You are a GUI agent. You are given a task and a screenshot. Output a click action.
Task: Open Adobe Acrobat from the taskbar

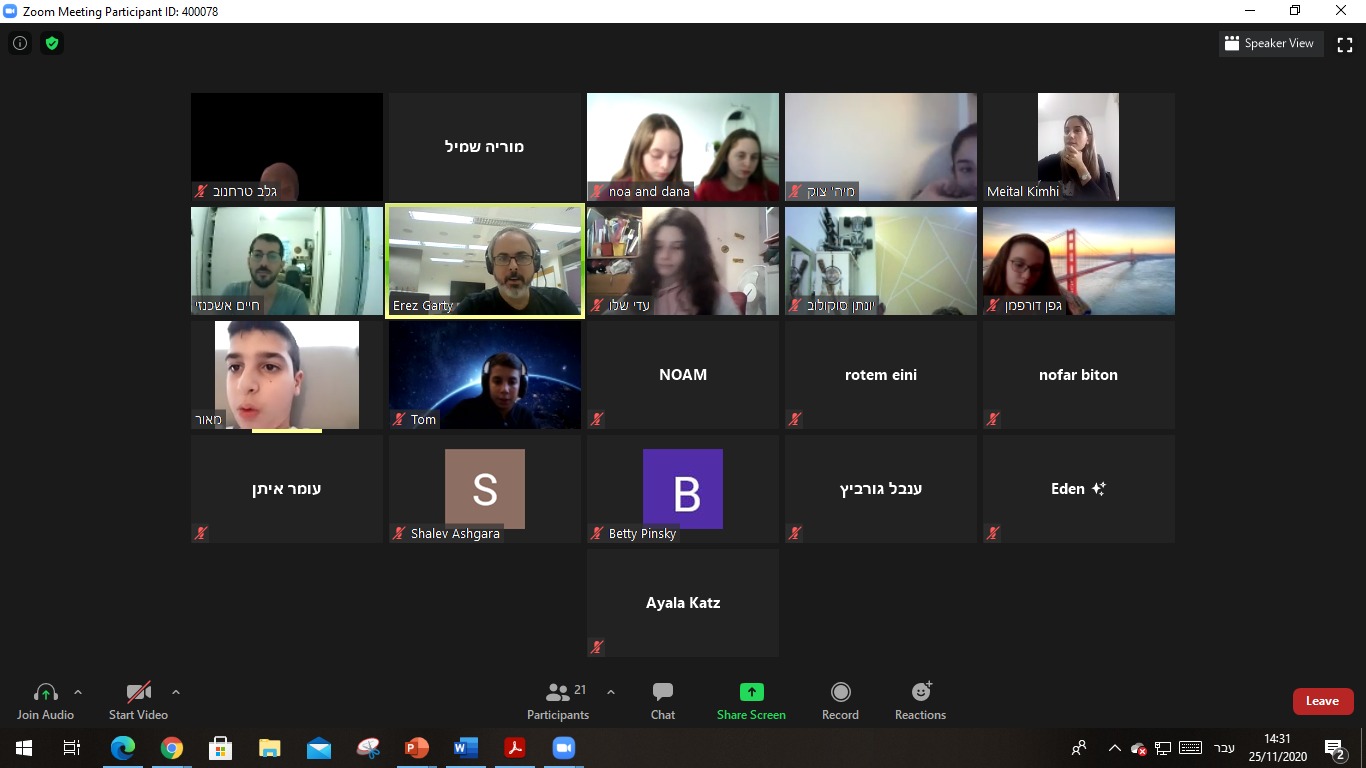[x=515, y=748]
